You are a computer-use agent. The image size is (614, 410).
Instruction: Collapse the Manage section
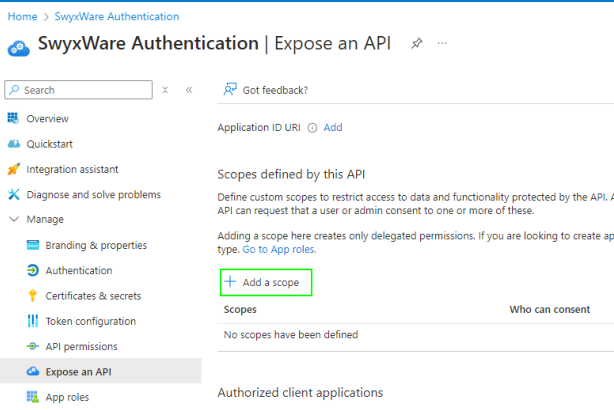[14, 219]
